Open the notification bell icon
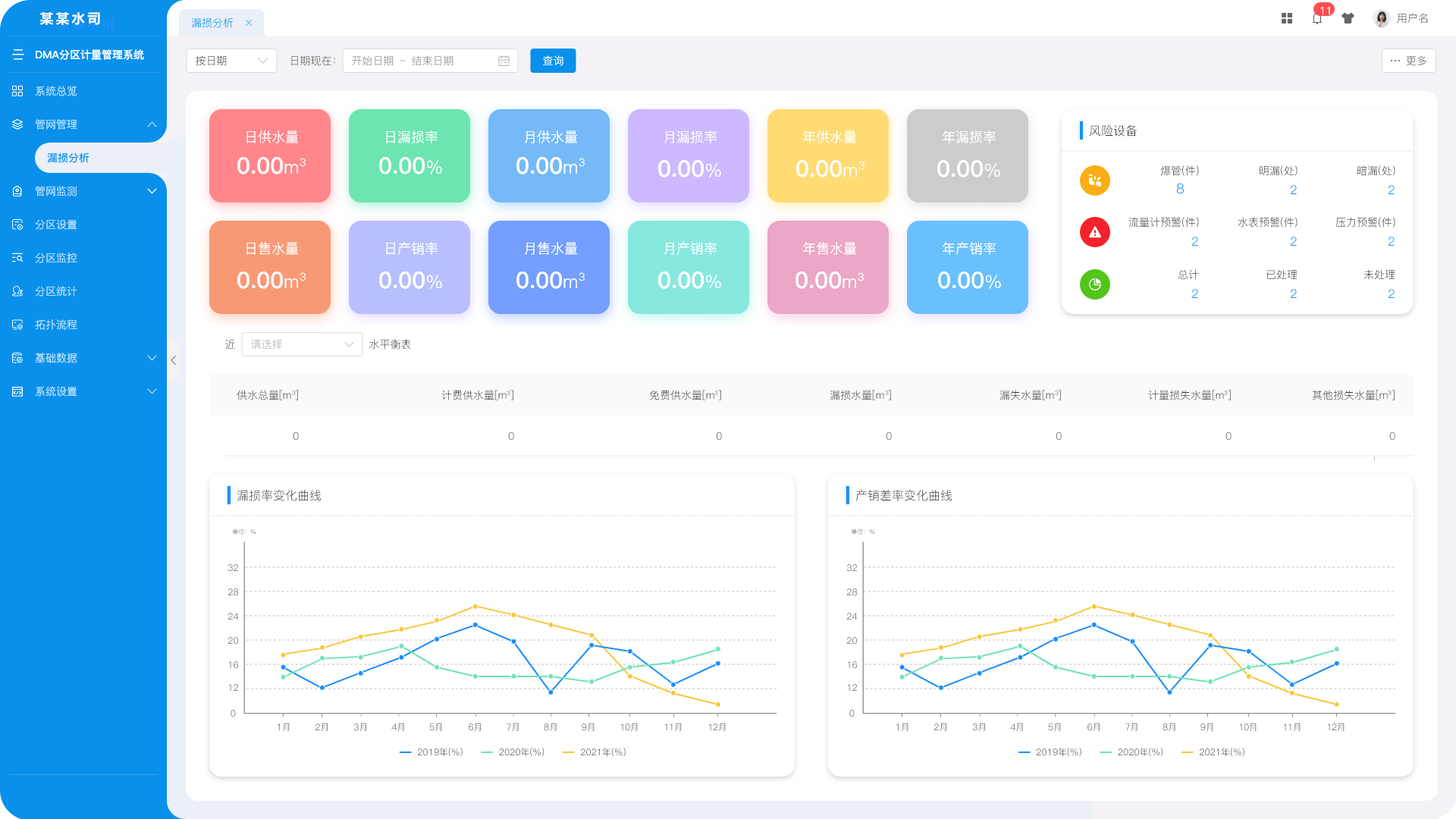This screenshot has width=1456, height=819. (x=1317, y=19)
